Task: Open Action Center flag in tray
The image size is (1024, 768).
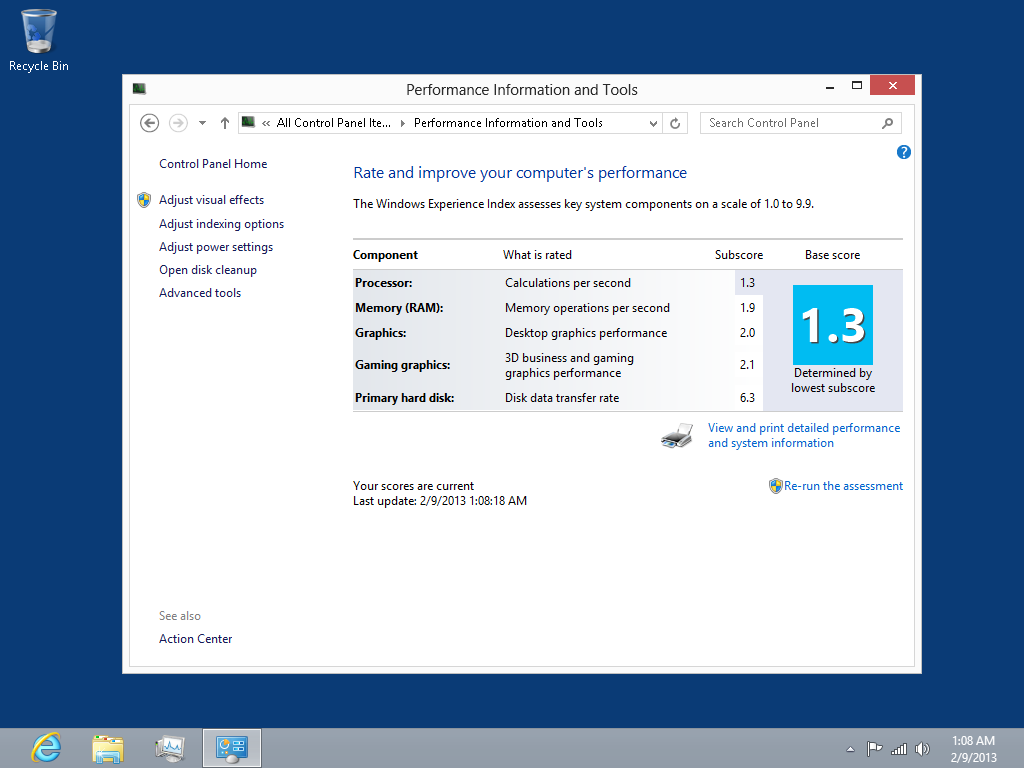Action: pos(874,748)
